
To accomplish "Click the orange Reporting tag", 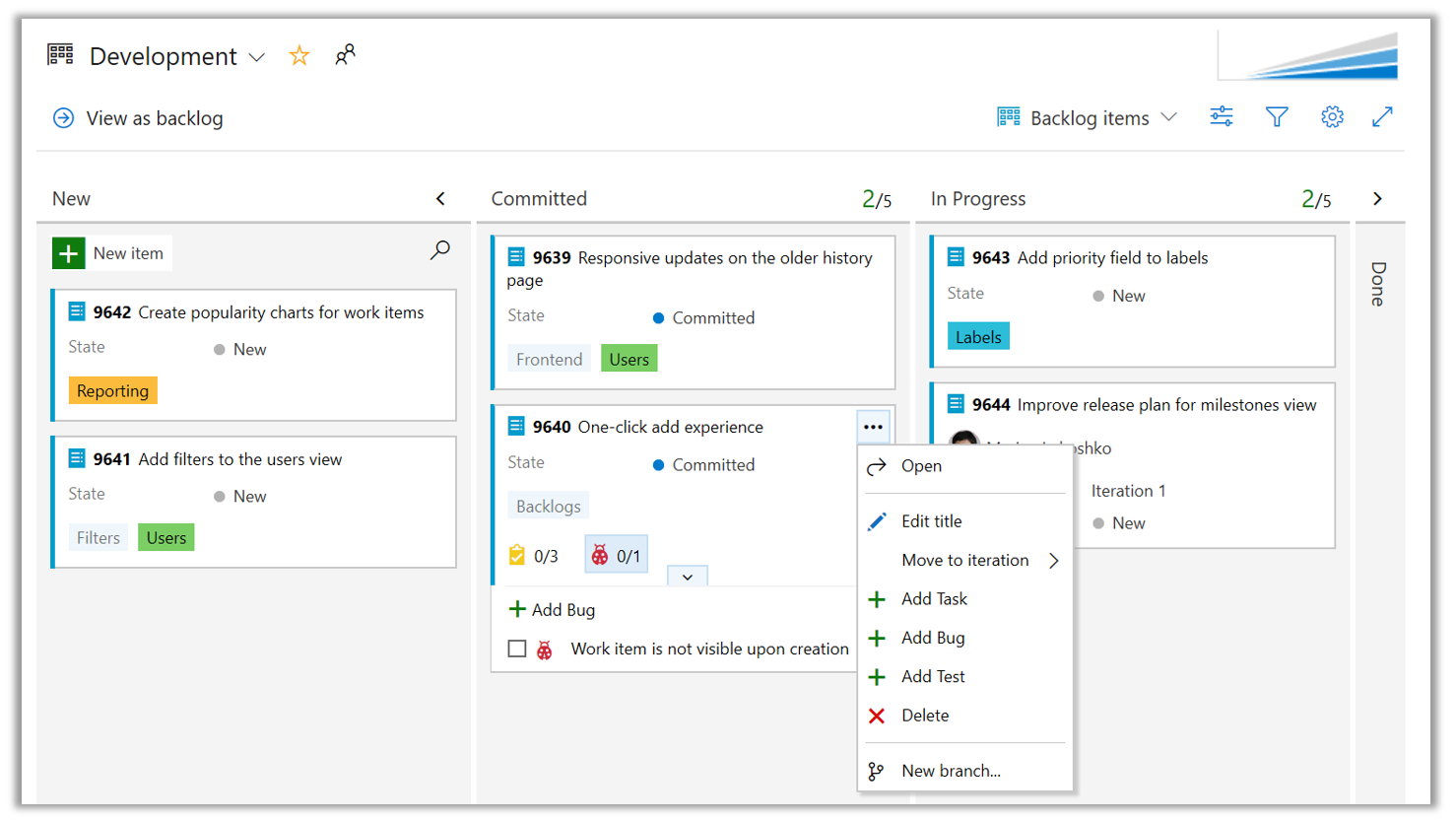I will click(x=112, y=390).
